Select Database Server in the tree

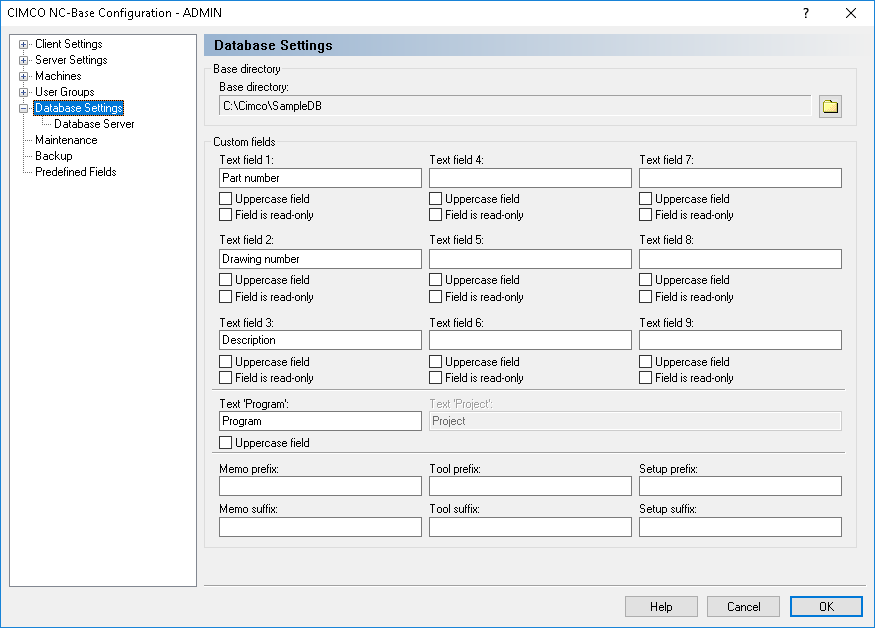[x=94, y=124]
